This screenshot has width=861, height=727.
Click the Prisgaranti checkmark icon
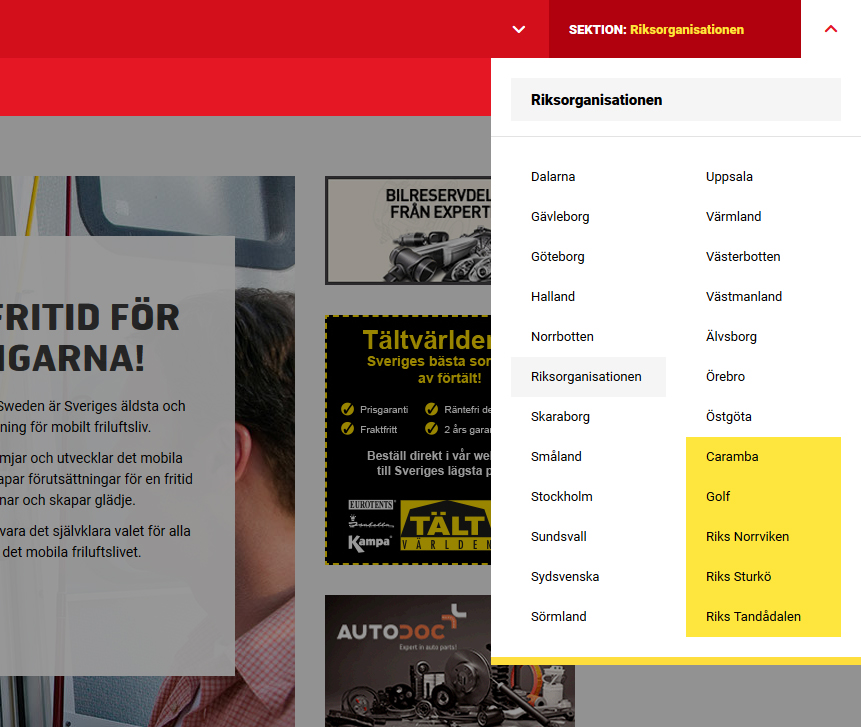(x=348, y=409)
